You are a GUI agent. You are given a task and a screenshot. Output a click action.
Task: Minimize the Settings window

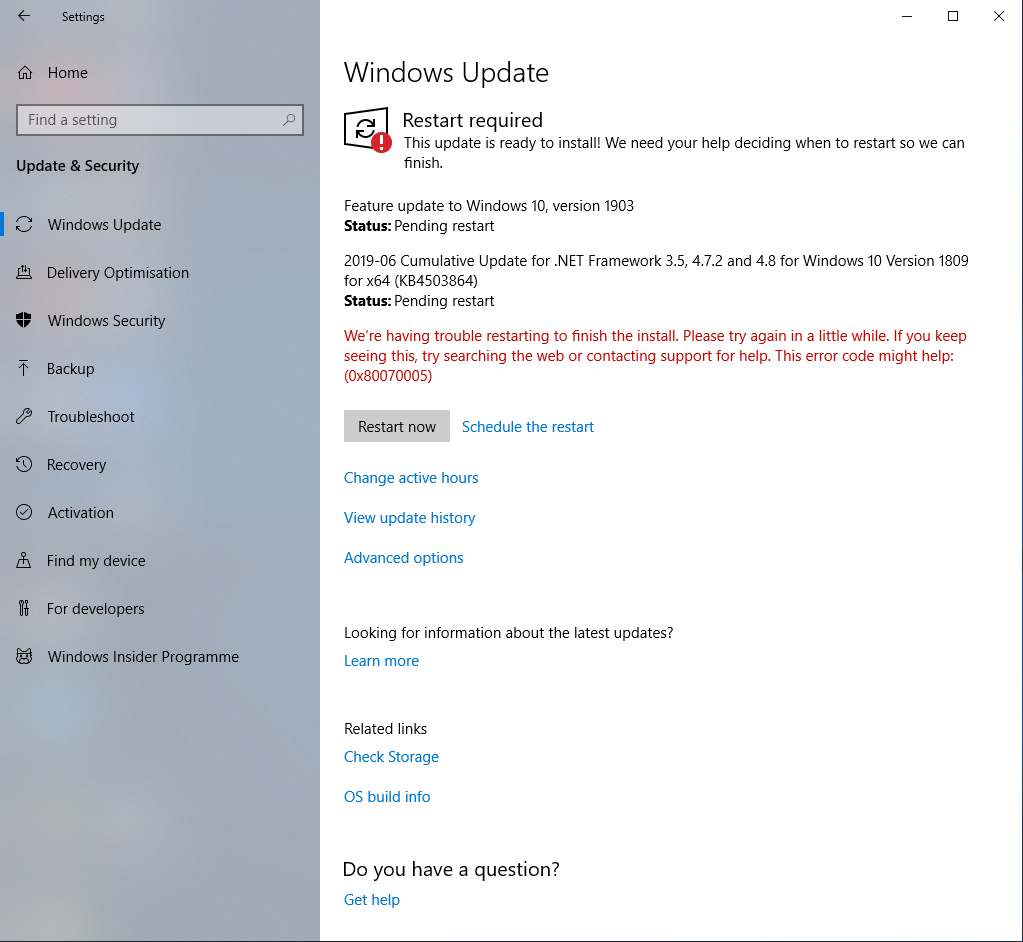tap(907, 16)
